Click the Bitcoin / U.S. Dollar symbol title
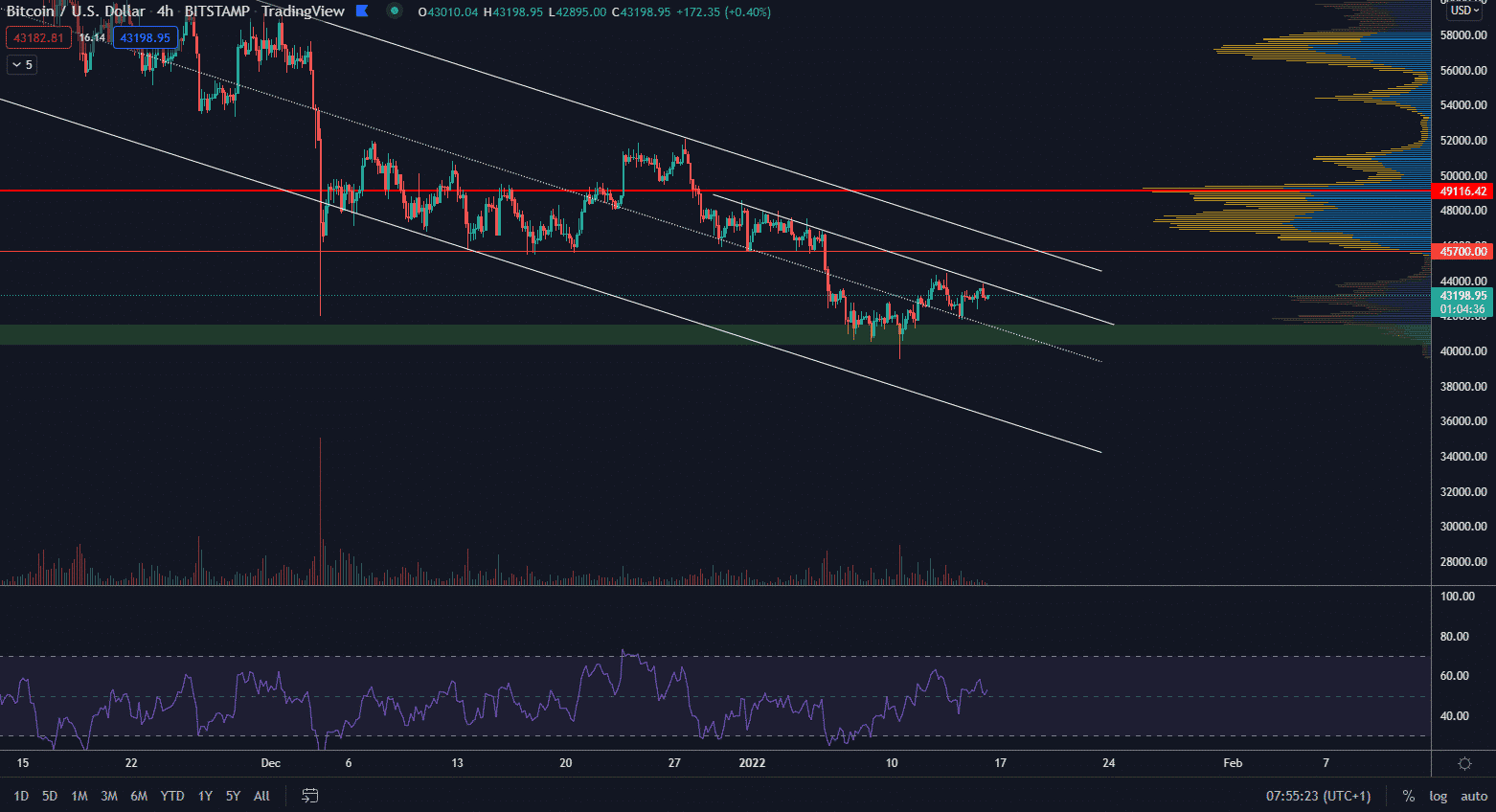 click(x=77, y=11)
